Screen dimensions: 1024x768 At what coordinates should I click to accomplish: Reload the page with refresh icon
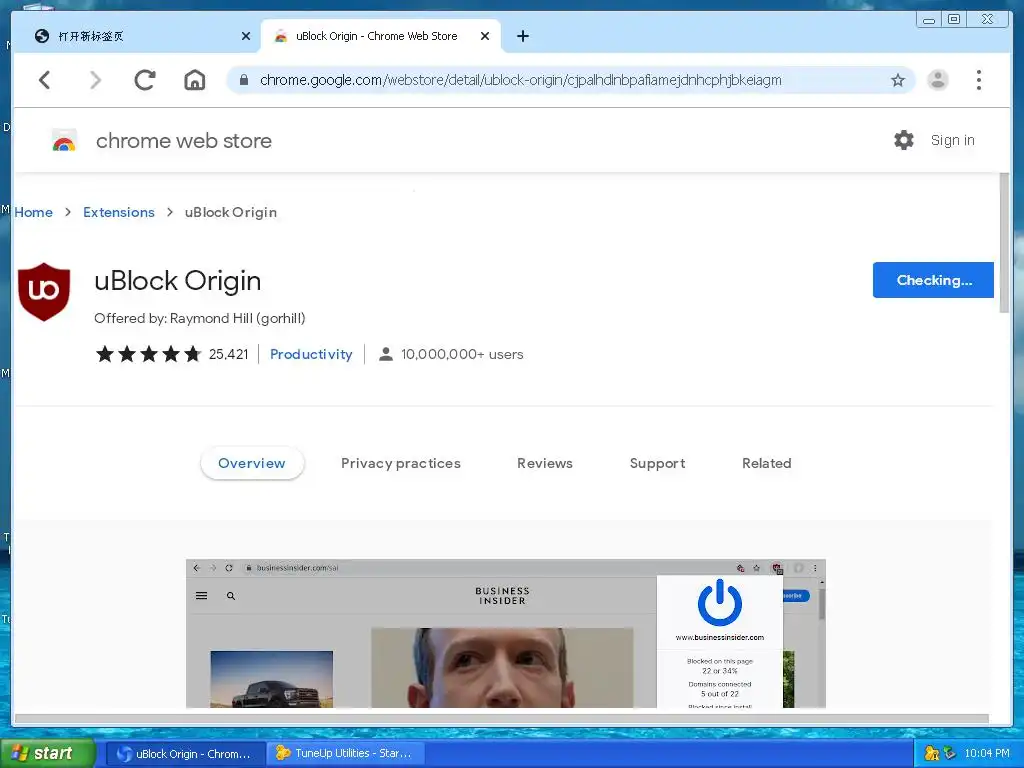145,80
